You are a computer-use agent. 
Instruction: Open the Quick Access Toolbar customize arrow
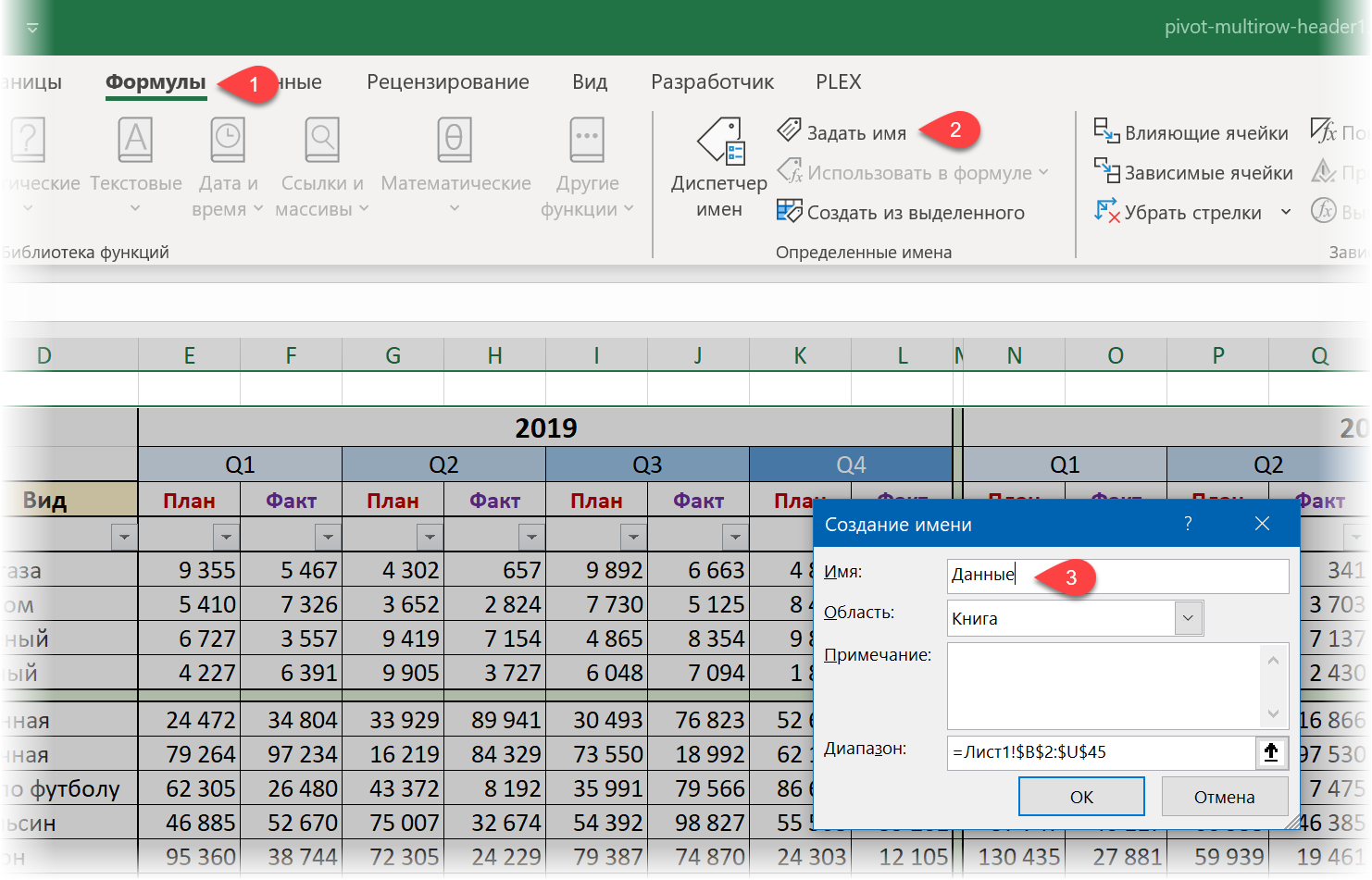tap(32, 28)
